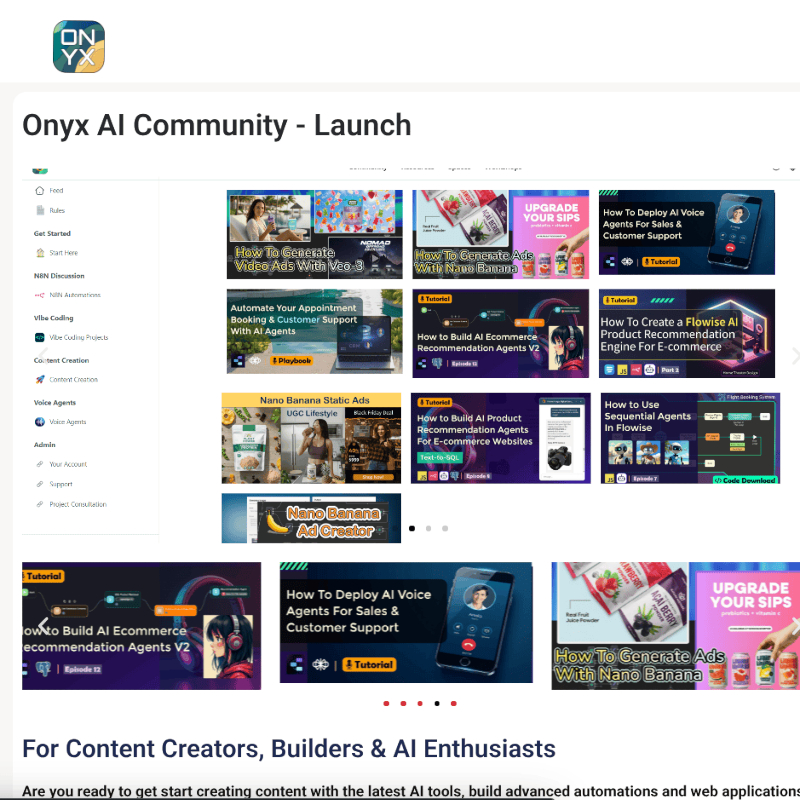Play the 'How To Generate Ads With Nano Banana' video
The width and height of the screenshot is (800, 800).
pos(500,233)
